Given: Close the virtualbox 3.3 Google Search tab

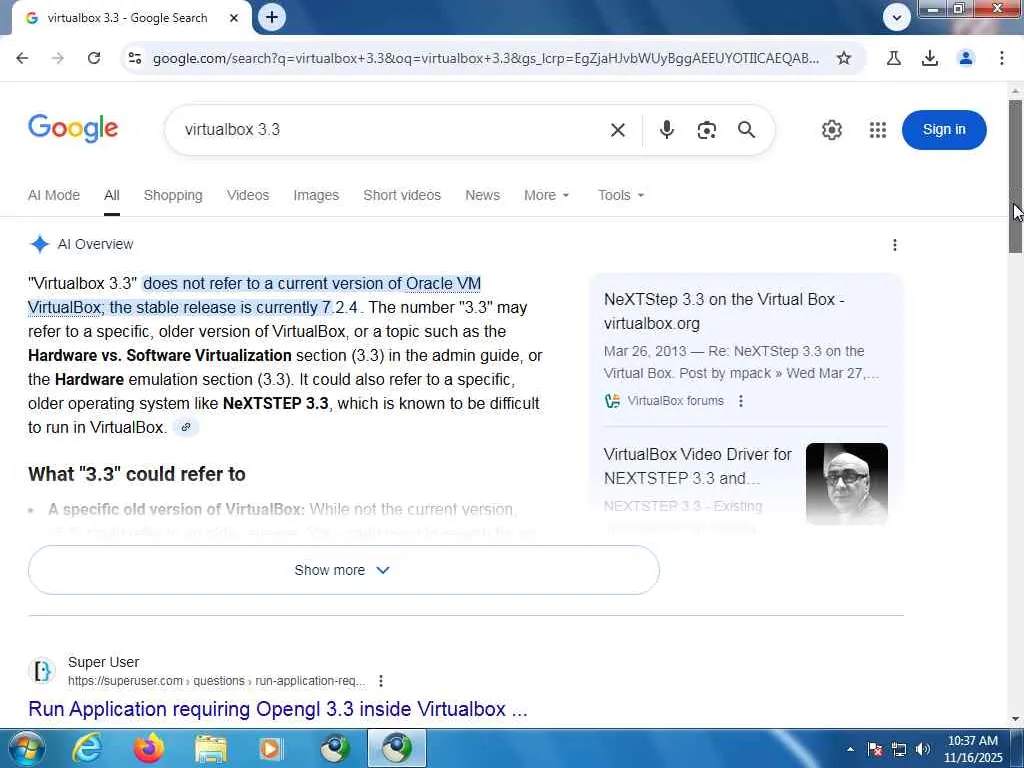Looking at the screenshot, I should click(x=234, y=18).
